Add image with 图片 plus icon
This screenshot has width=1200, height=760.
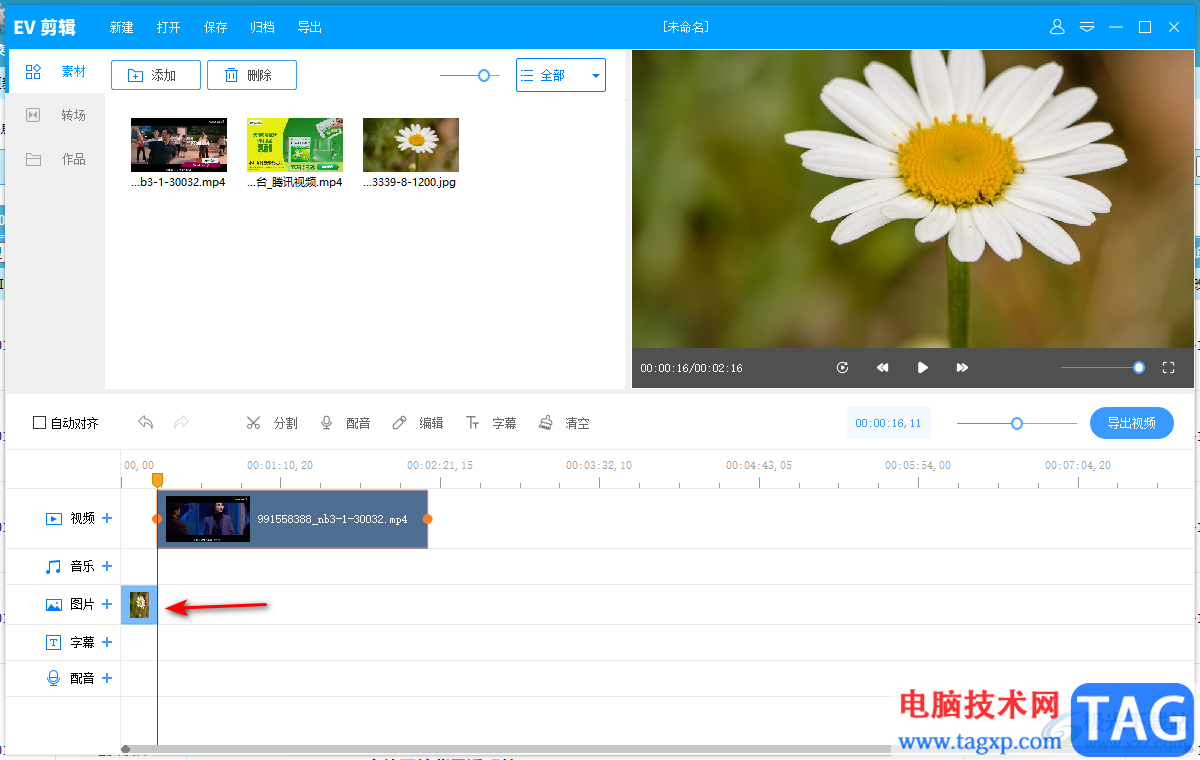(x=107, y=604)
